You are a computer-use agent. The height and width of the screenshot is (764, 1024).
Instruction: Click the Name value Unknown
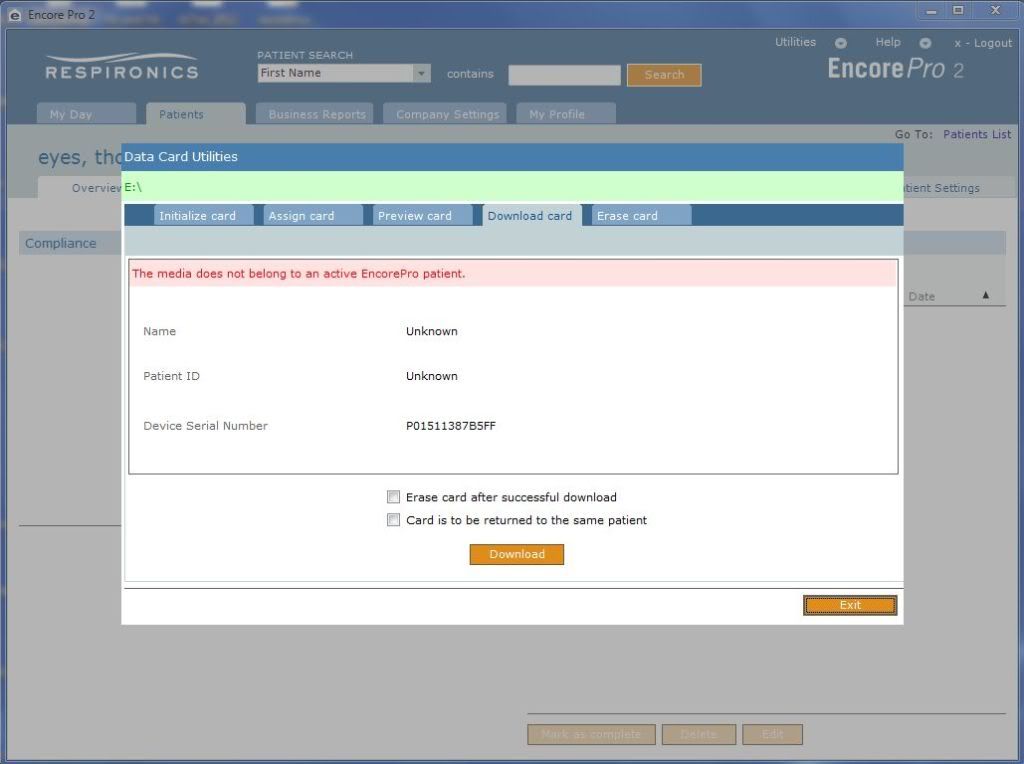432,331
